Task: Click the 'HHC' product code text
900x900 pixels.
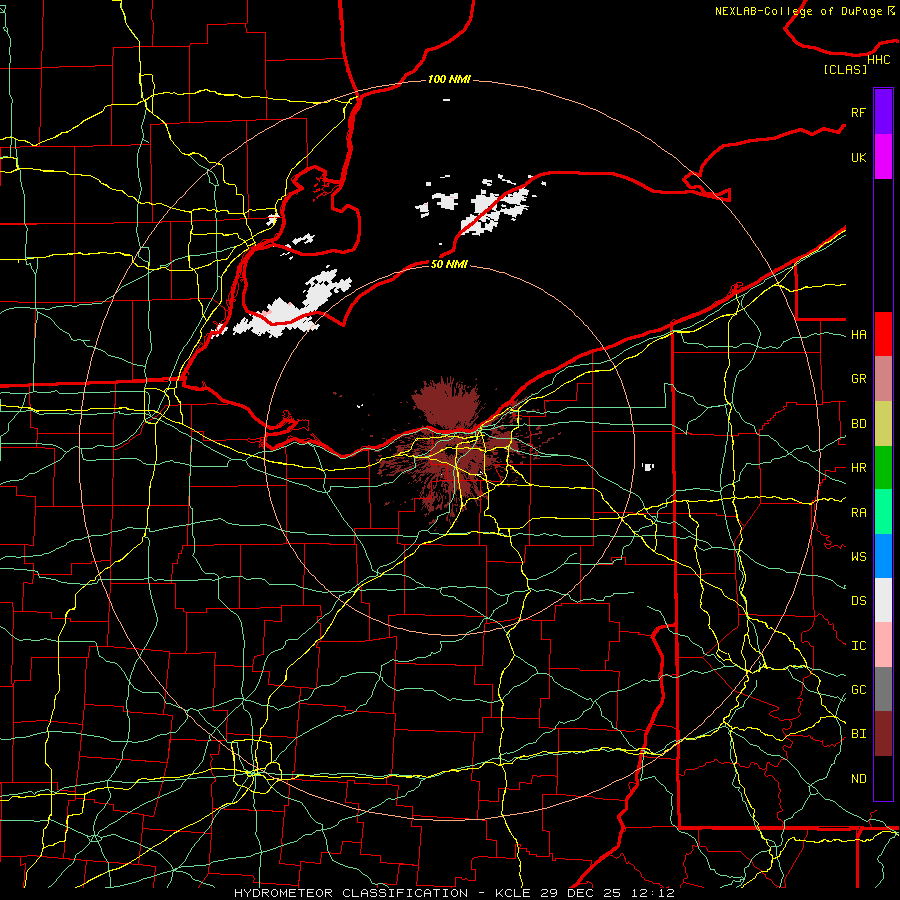Action: click(878, 60)
